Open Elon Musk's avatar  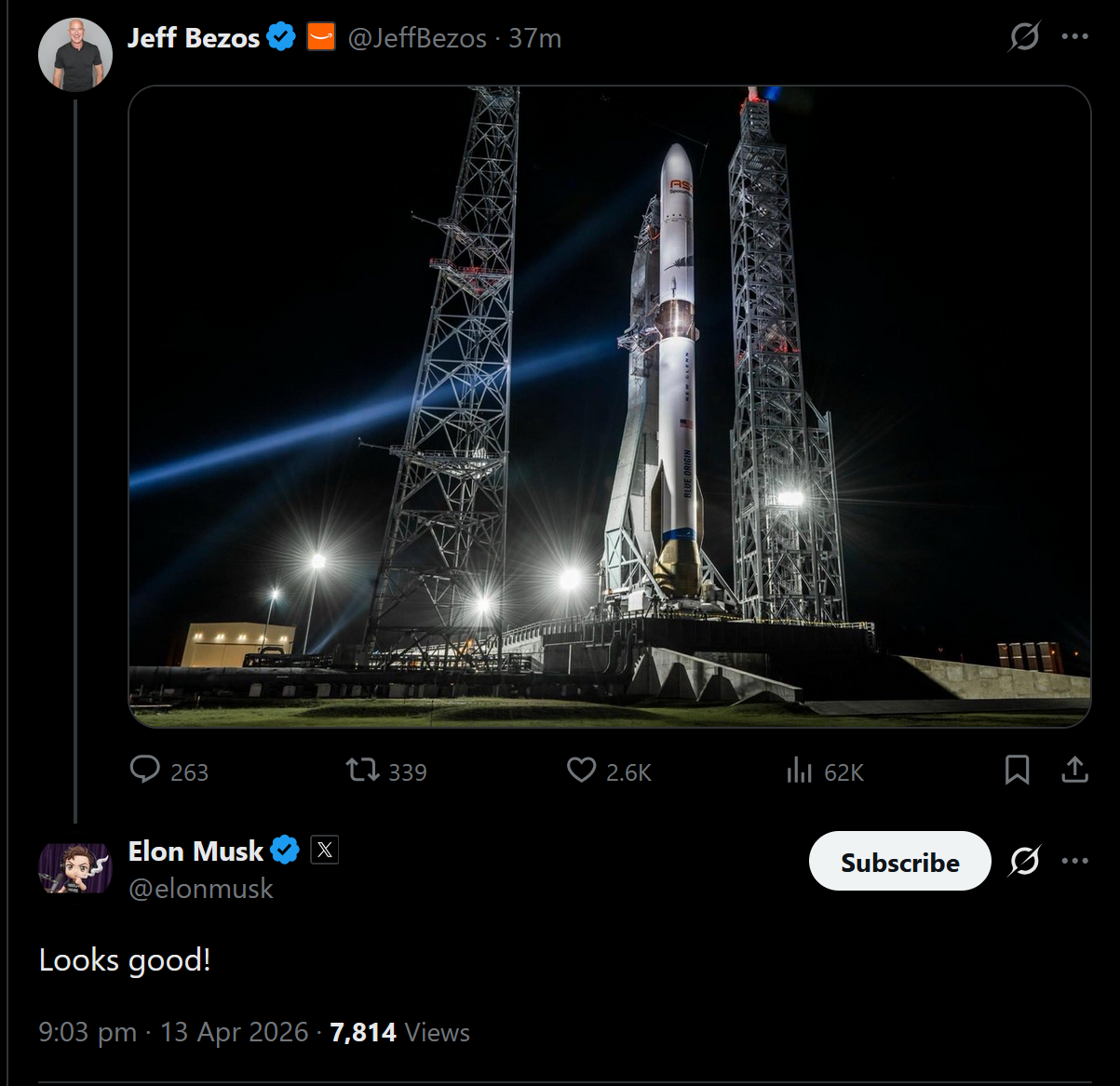click(74, 868)
